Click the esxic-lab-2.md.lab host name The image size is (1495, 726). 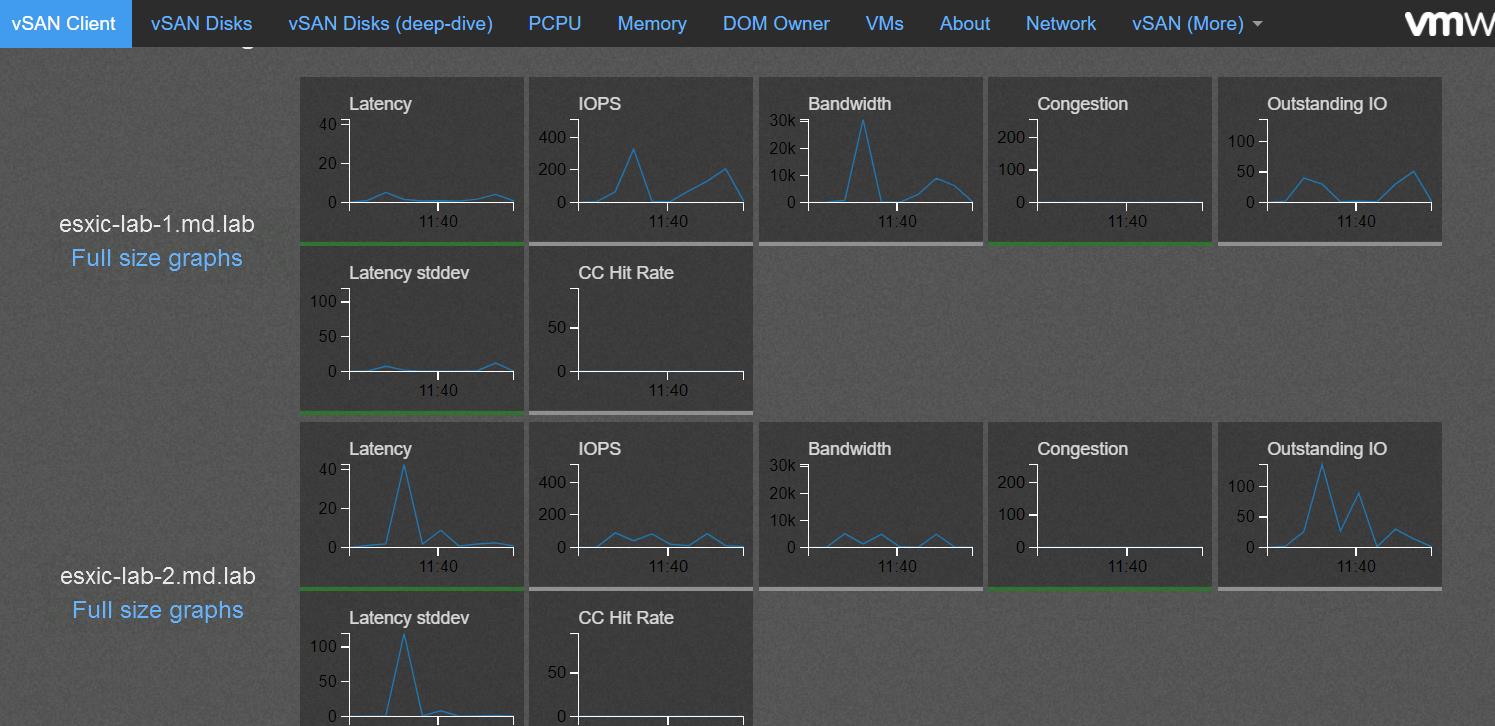click(158, 576)
